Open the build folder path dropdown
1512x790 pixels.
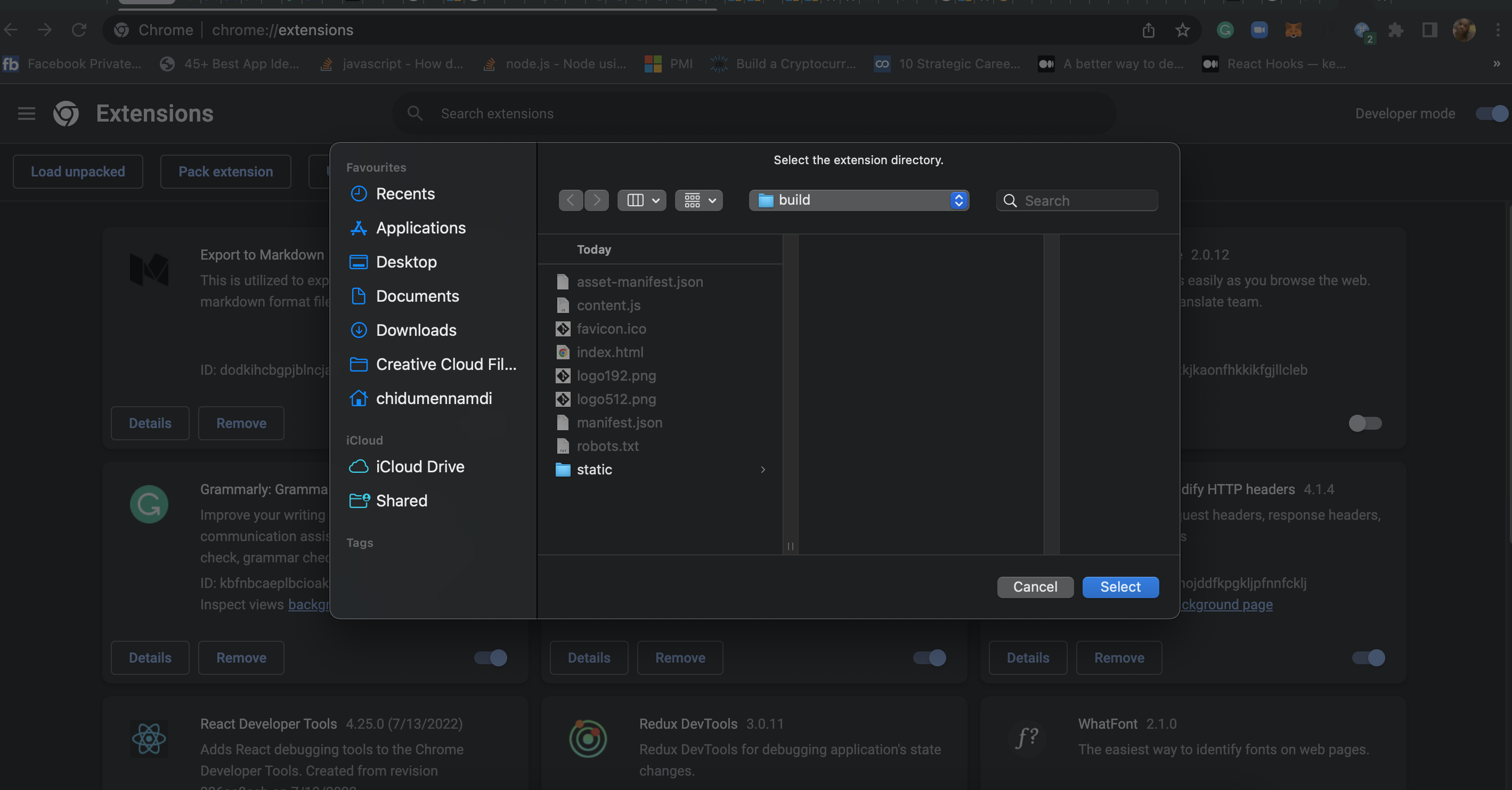(x=859, y=200)
